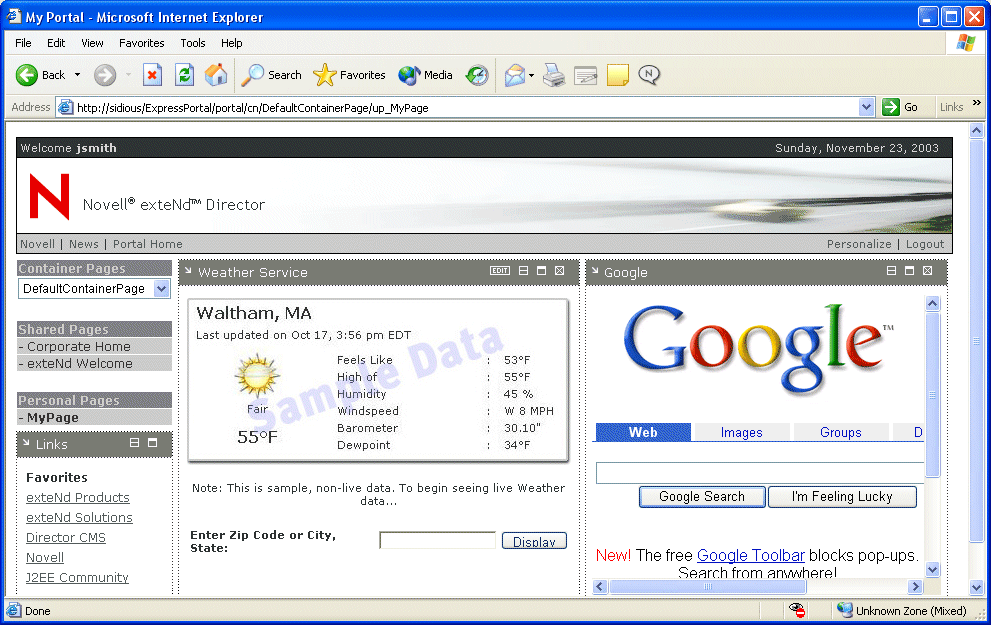Click the Messenger speech bubble icon

click(x=649, y=75)
